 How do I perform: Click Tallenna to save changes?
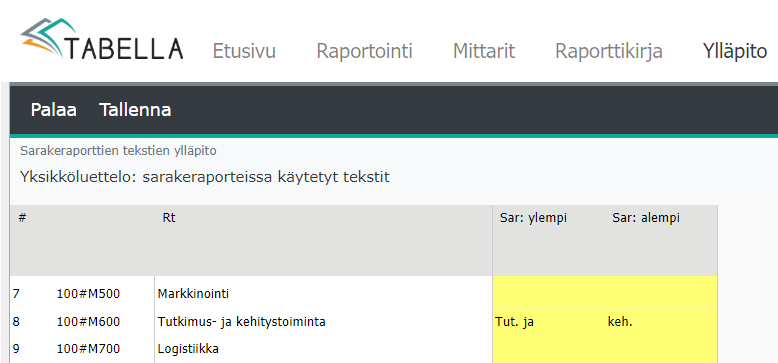coord(135,110)
